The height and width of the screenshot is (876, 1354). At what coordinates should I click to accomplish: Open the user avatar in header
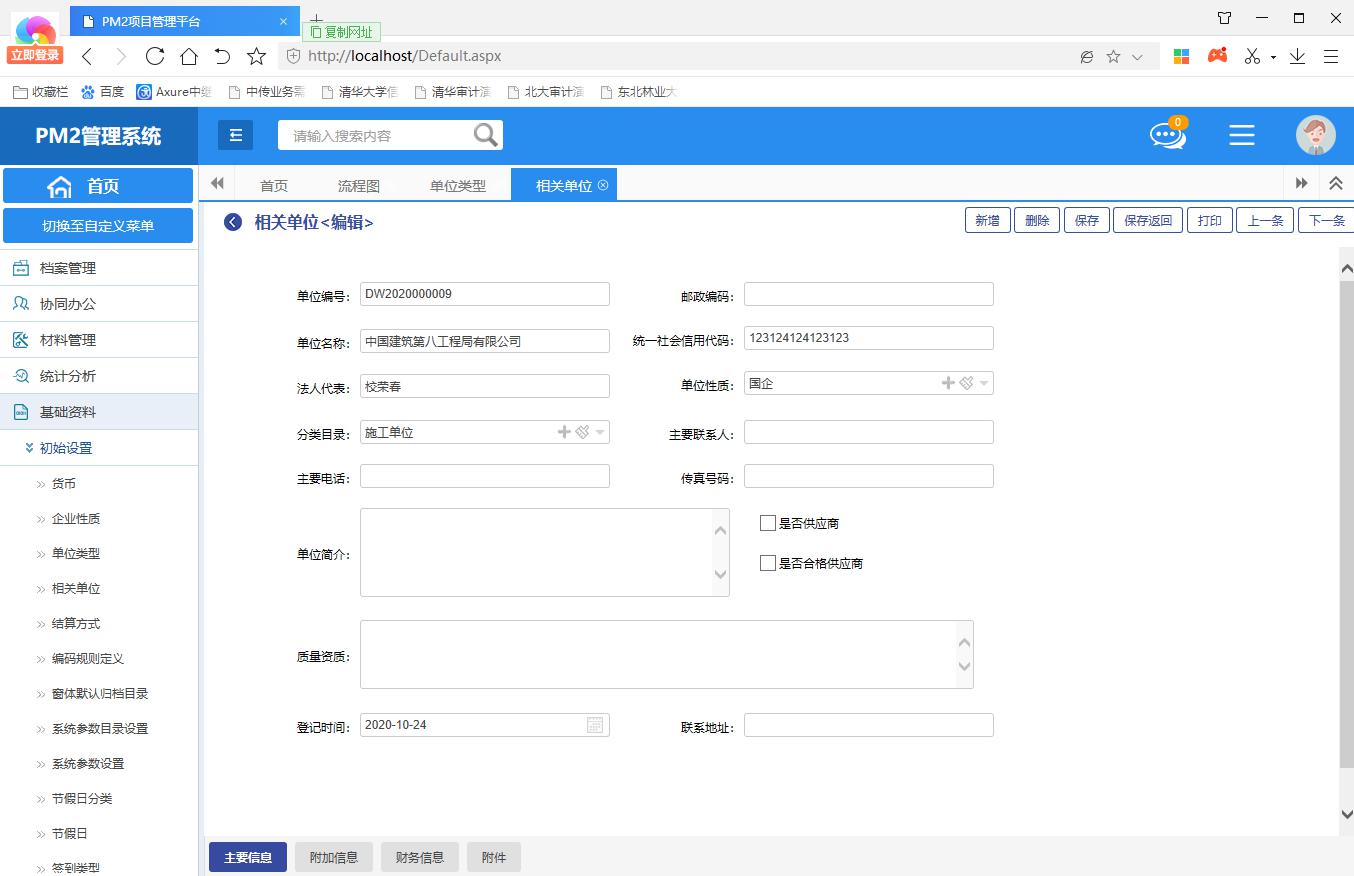[1315, 135]
